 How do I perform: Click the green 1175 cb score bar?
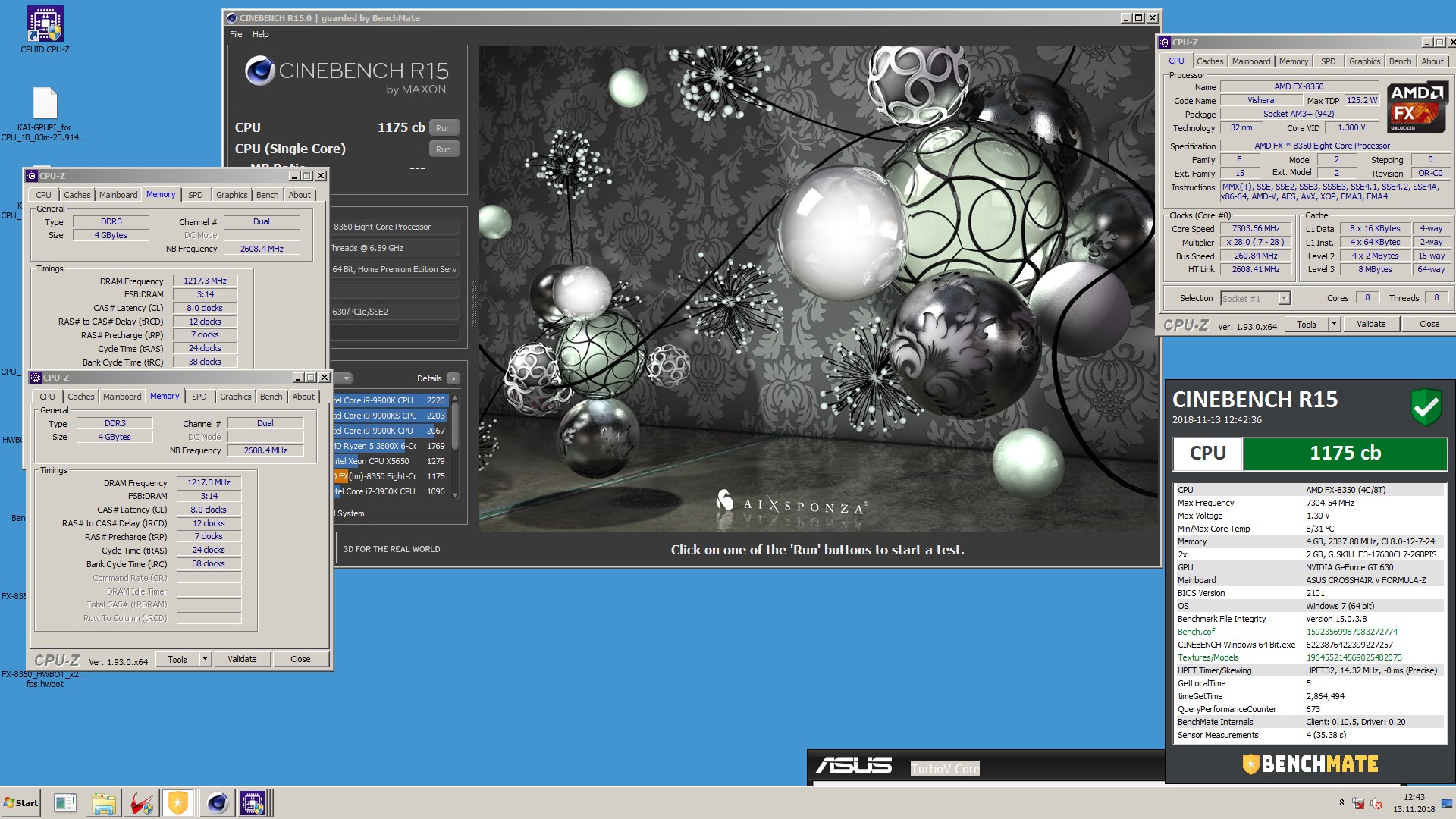pos(1345,453)
